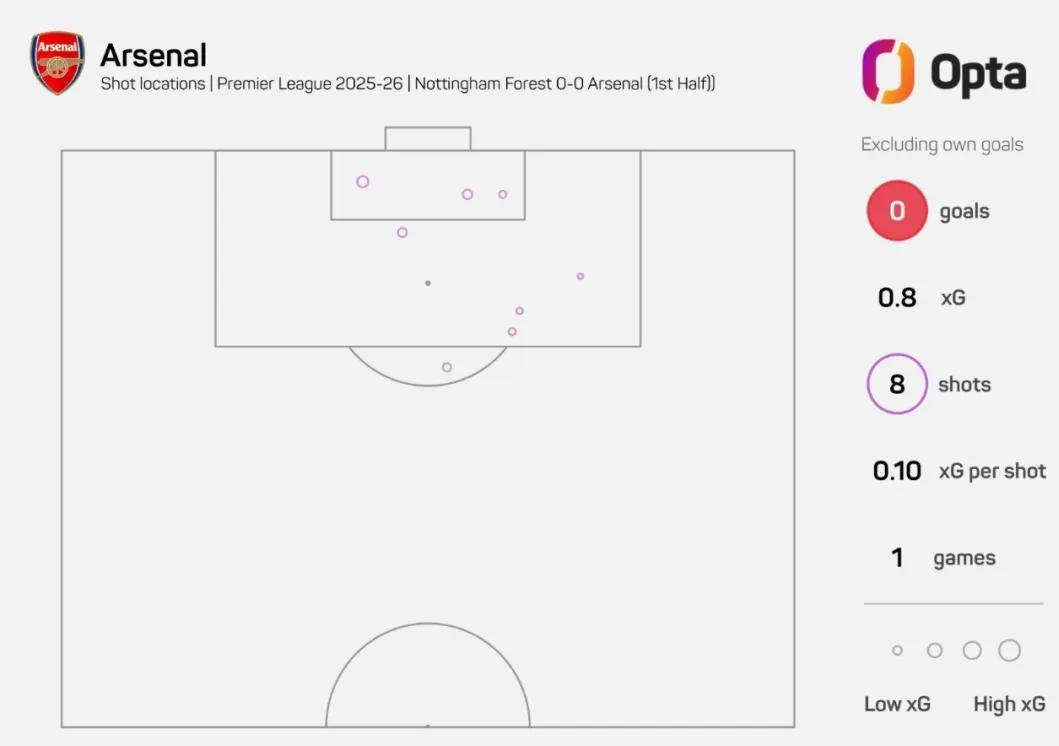Select the largest High xG legend circle
The image size is (1059, 746).
tap(1009, 651)
